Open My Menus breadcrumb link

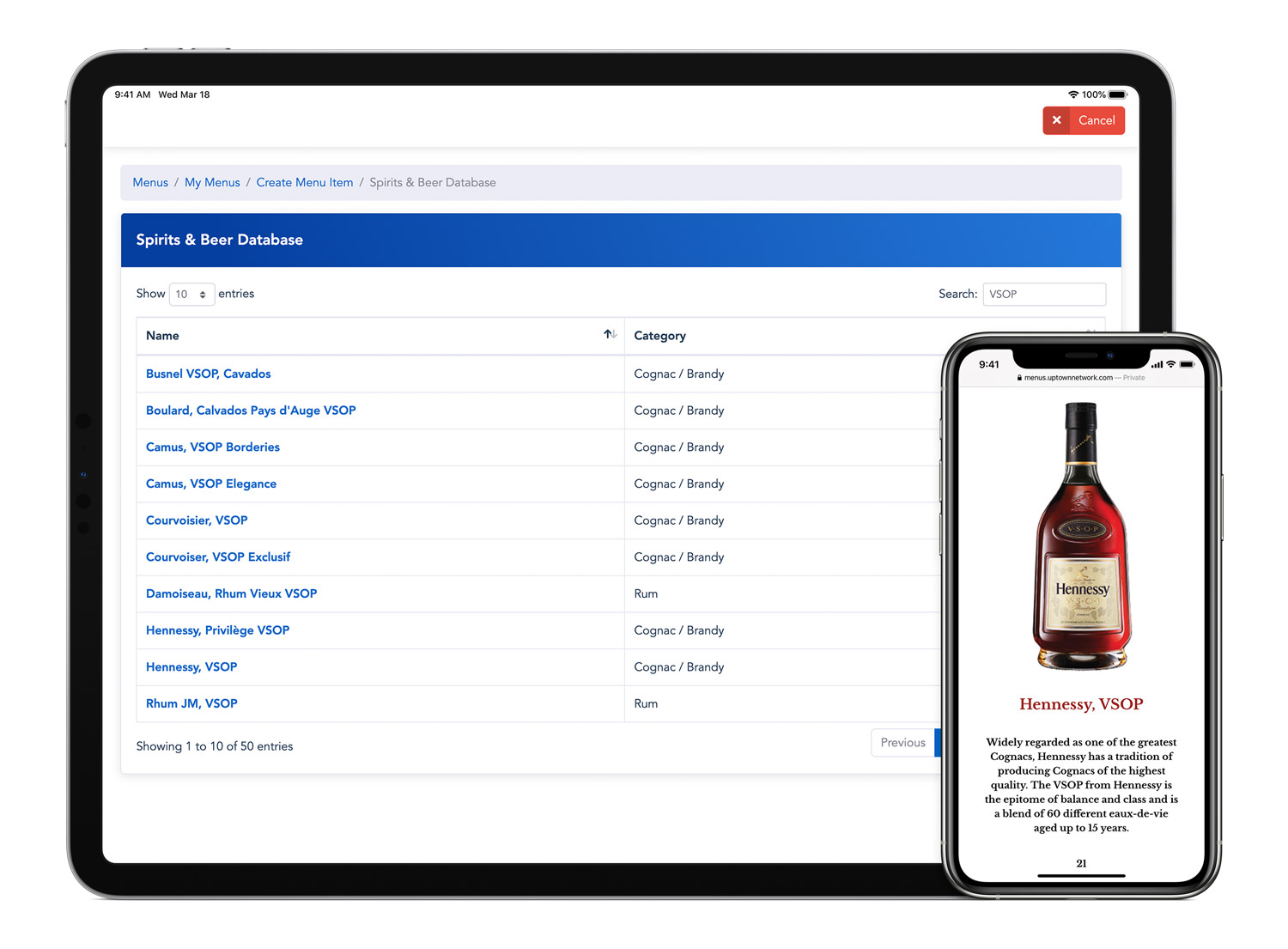pos(212,182)
